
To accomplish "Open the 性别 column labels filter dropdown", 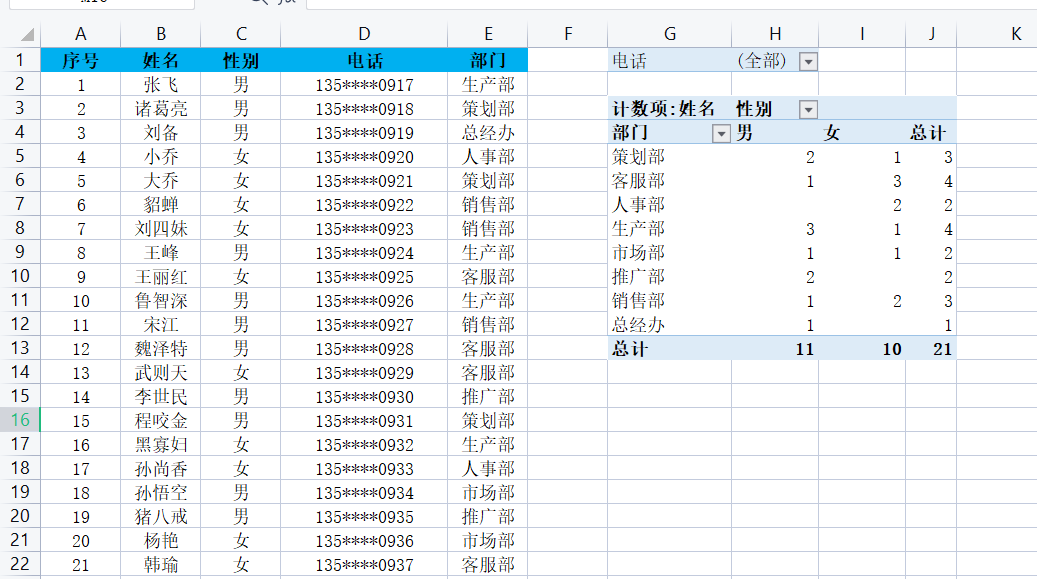I will point(808,109).
